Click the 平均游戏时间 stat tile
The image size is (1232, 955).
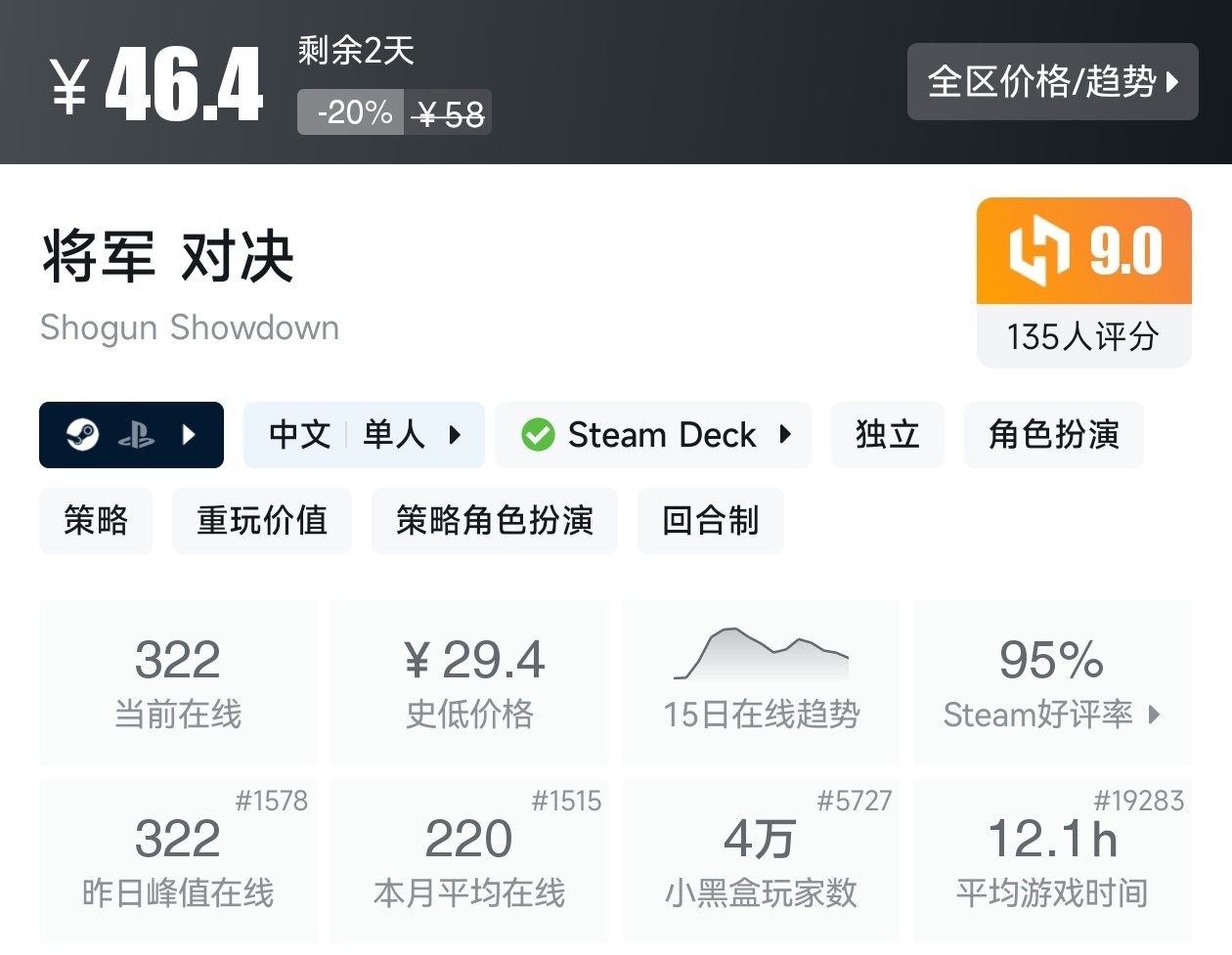[1052, 860]
